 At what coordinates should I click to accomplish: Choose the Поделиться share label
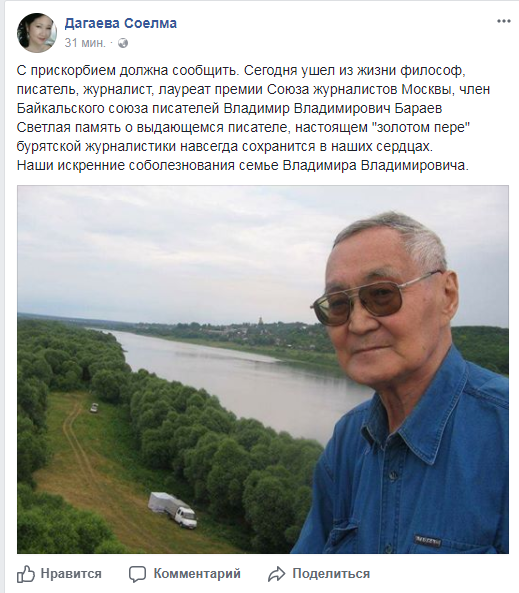click(x=331, y=574)
